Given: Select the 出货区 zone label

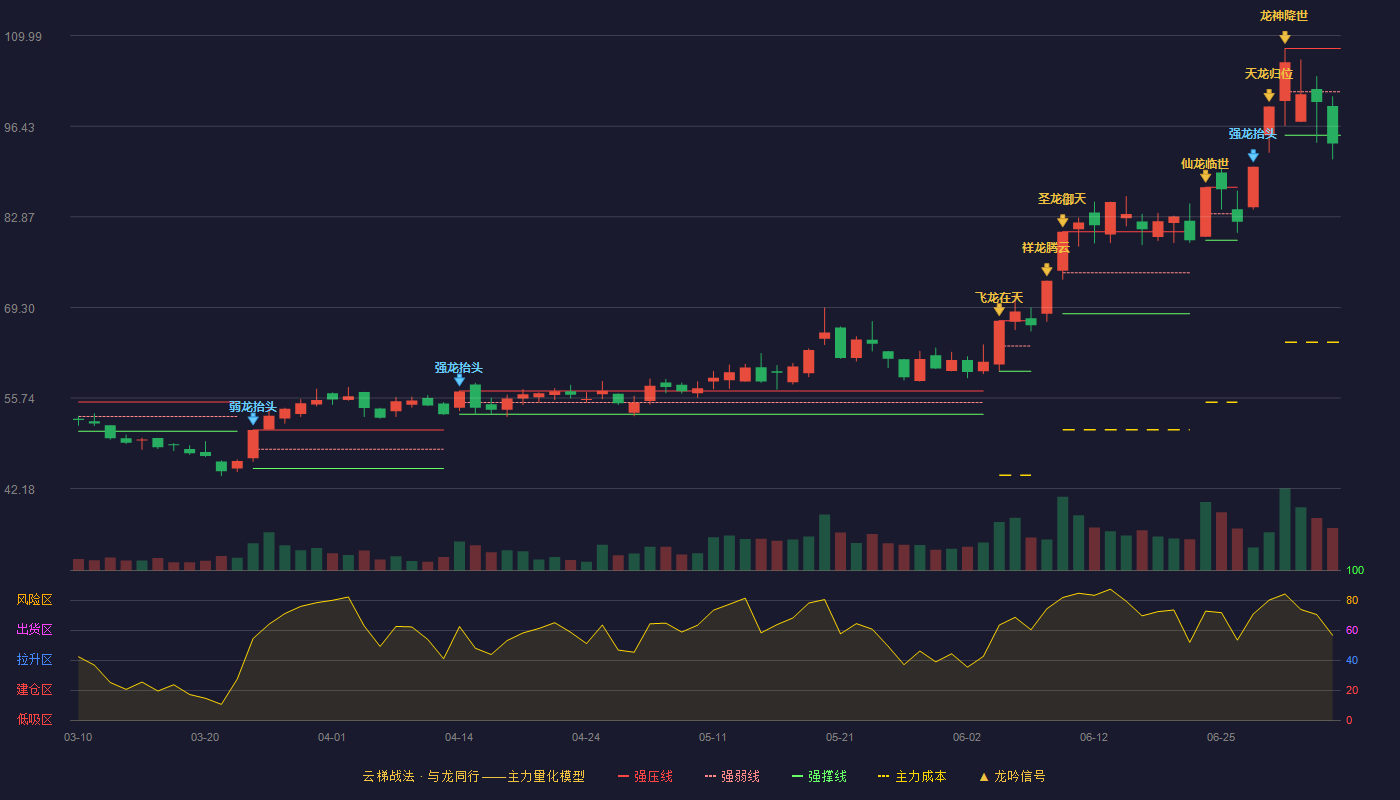Looking at the screenshot, I should 35,630.
